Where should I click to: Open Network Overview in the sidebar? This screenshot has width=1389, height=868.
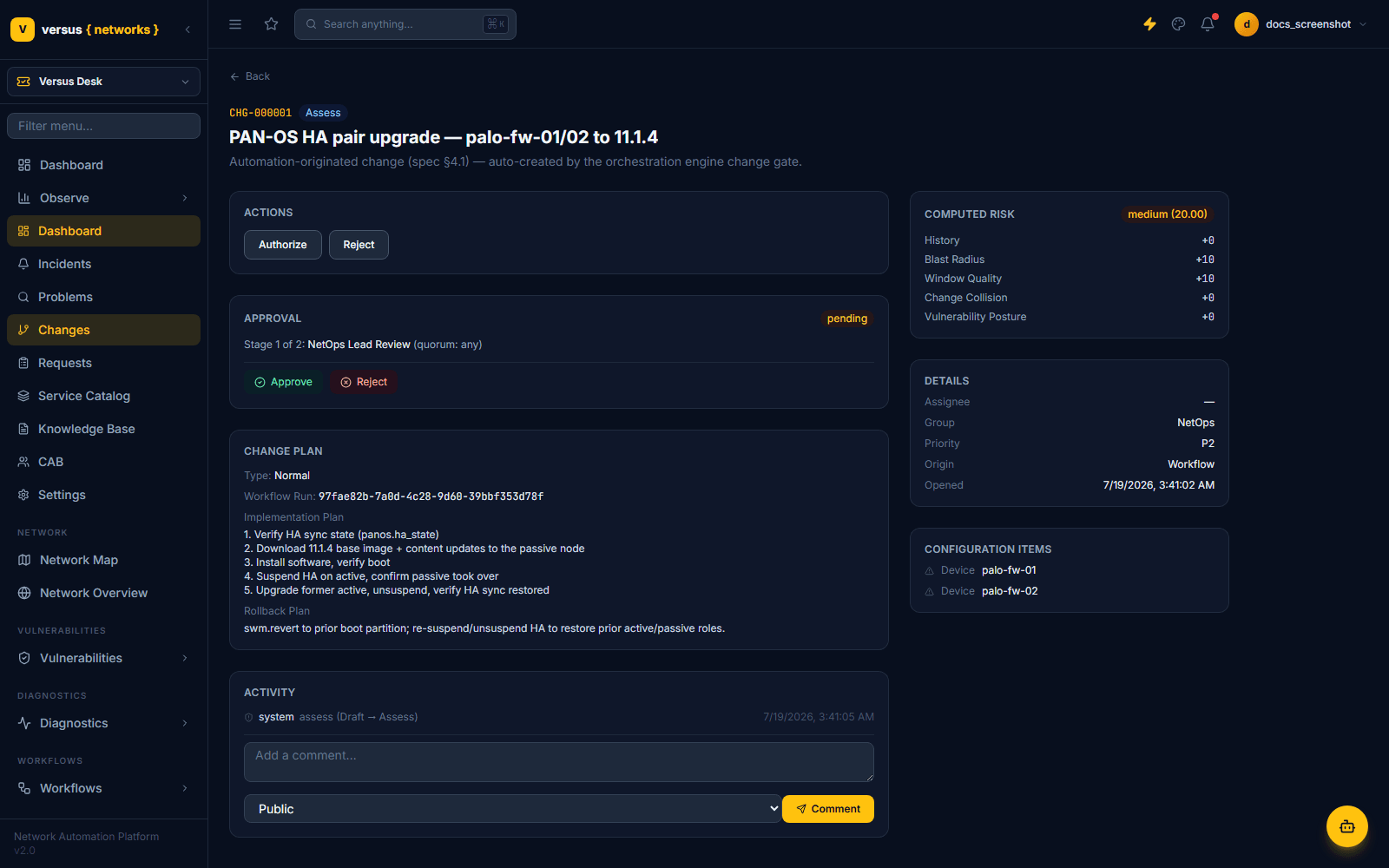click(103, 593)
